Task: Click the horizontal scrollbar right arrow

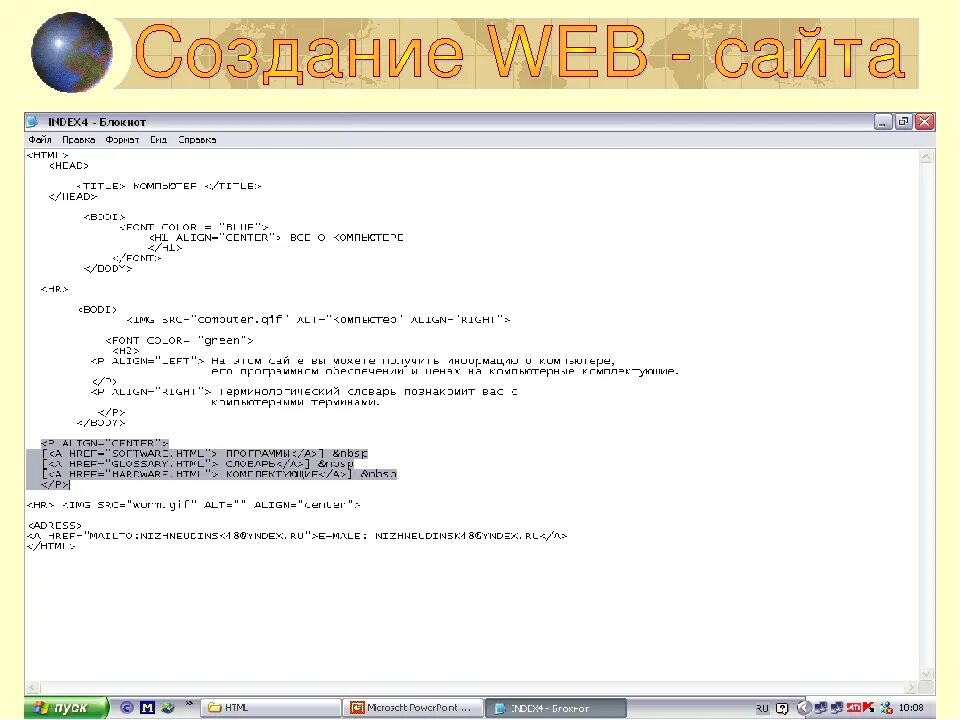Action: [x=912, y=688]
